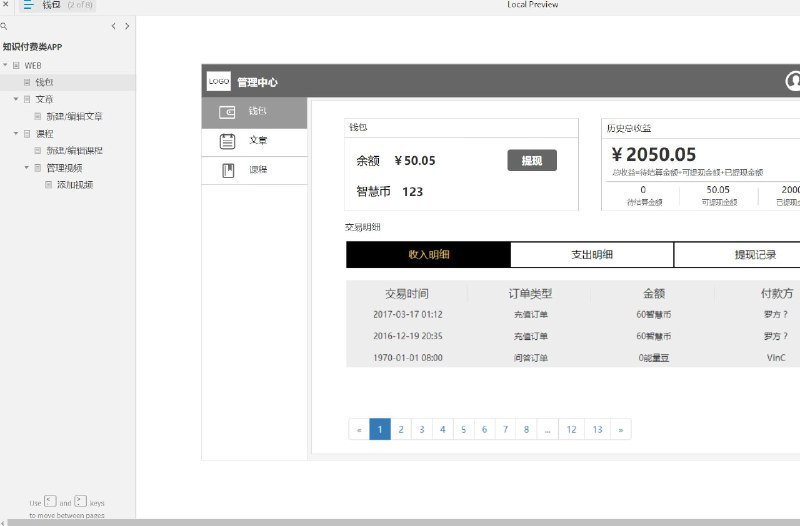Click the article notepad icon in menu

(228, 141)
